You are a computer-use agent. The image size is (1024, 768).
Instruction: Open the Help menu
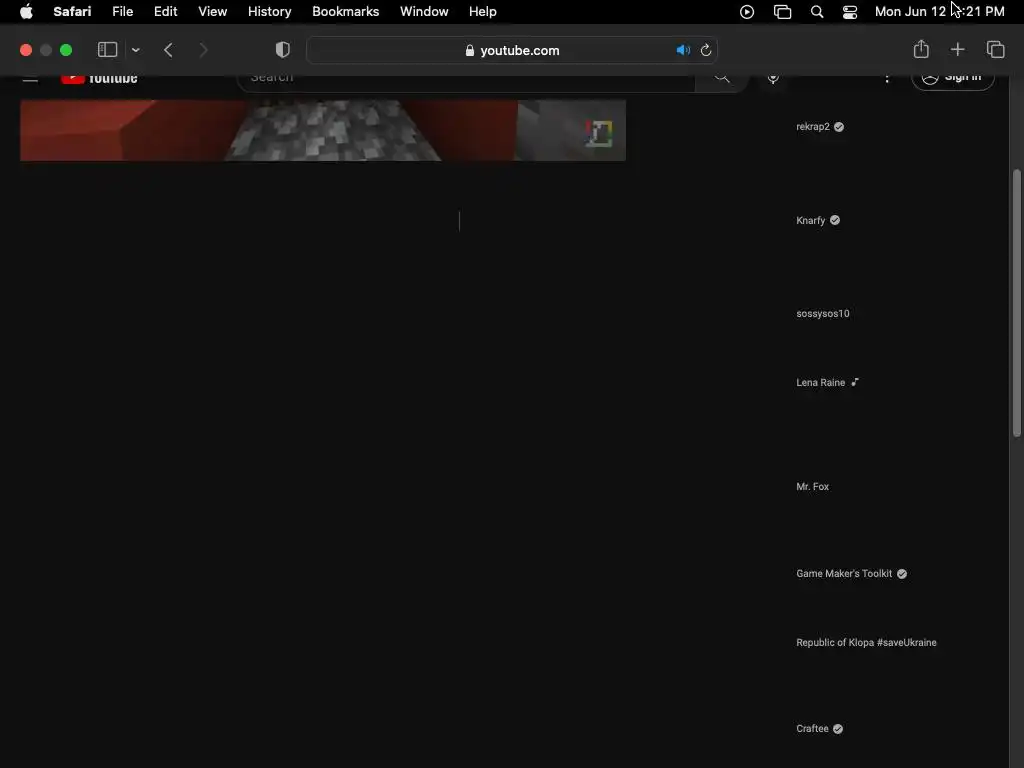[483, 12]
